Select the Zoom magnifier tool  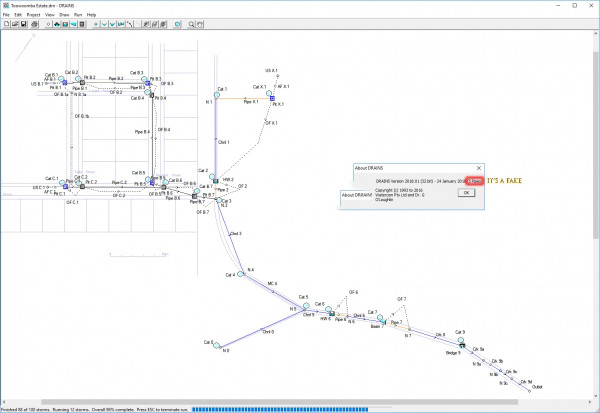pos(191,23)
